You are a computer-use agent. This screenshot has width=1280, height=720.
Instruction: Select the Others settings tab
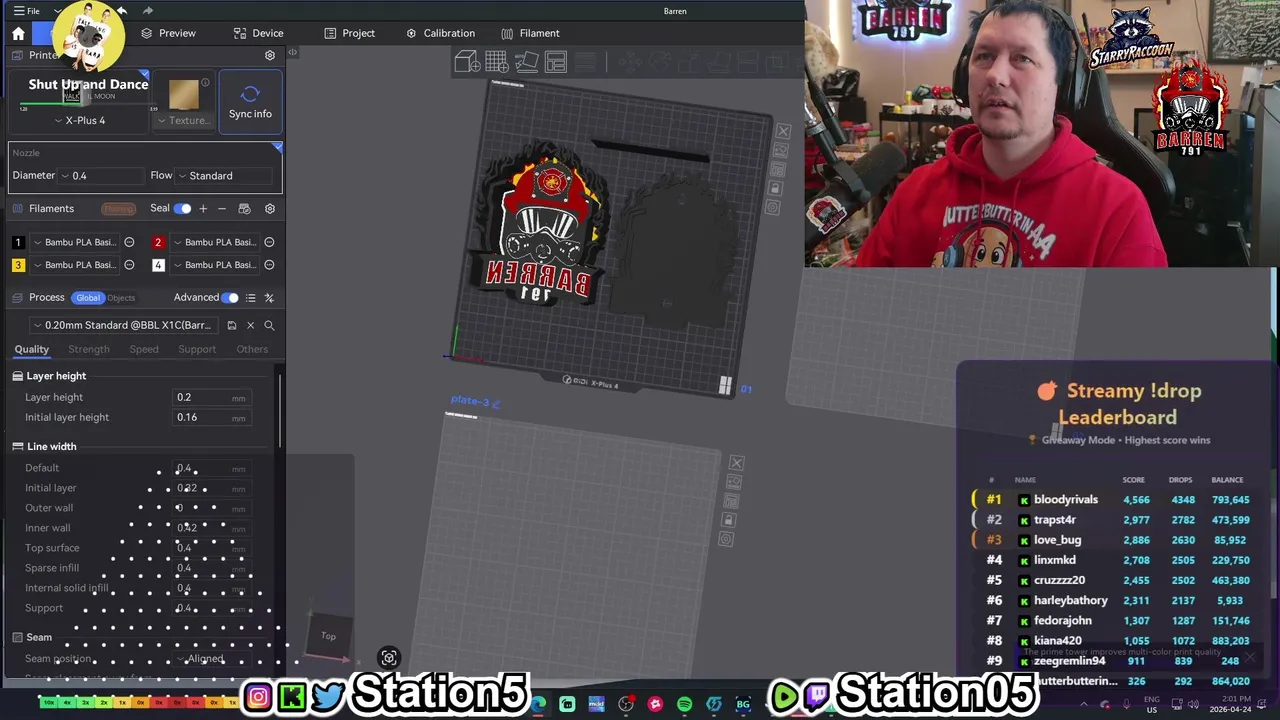252,349
